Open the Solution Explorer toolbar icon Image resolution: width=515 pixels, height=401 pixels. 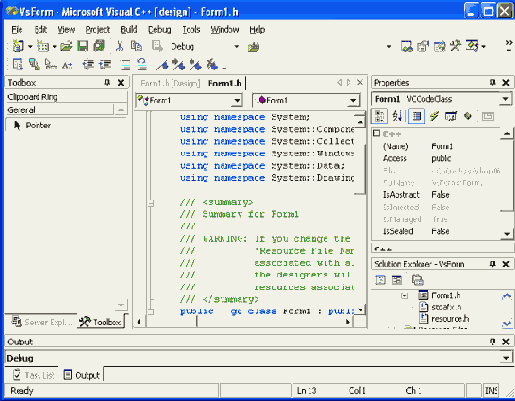point(406,46)
